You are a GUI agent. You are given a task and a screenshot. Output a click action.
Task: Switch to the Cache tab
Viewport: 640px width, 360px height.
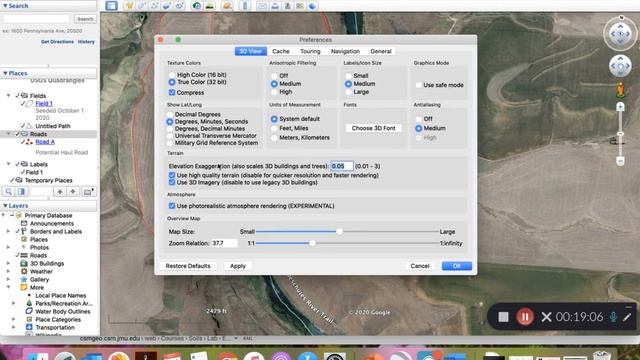(281, 51)
